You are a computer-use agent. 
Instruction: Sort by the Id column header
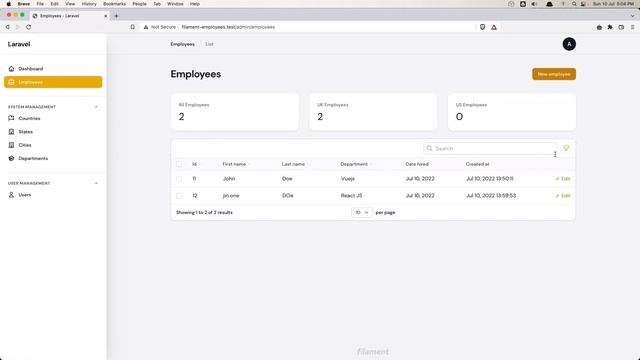(x=196, y=164)
